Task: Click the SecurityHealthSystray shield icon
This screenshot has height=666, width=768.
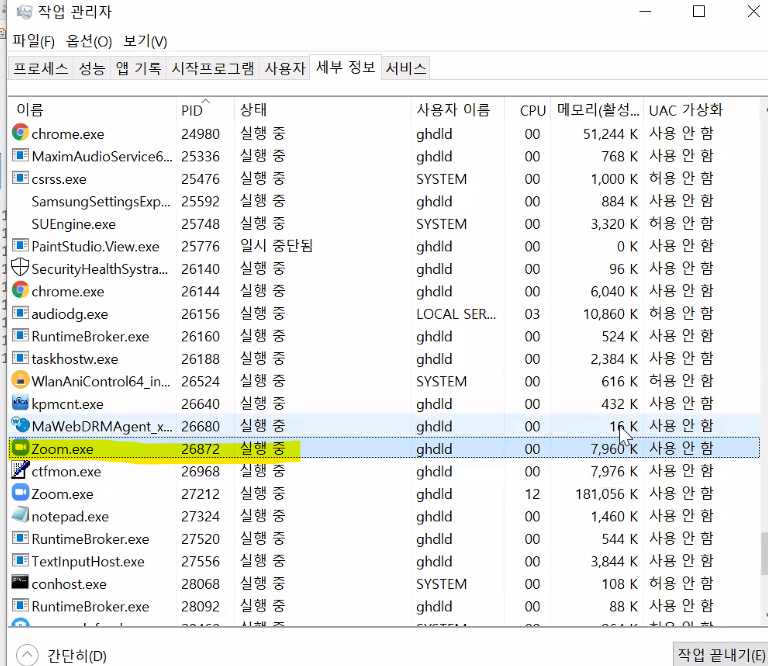Action: [20, 267]
